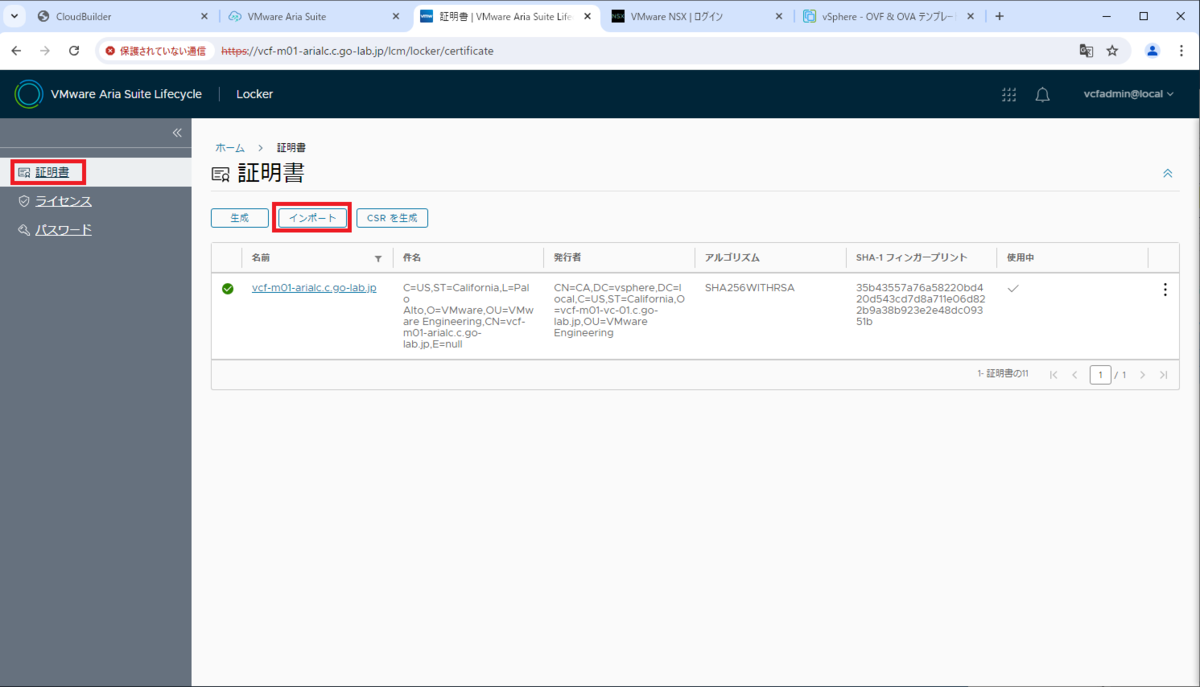Bookmark this page with star icon
Screen dimensions: 1200x687
click(x=1112, y=51)
